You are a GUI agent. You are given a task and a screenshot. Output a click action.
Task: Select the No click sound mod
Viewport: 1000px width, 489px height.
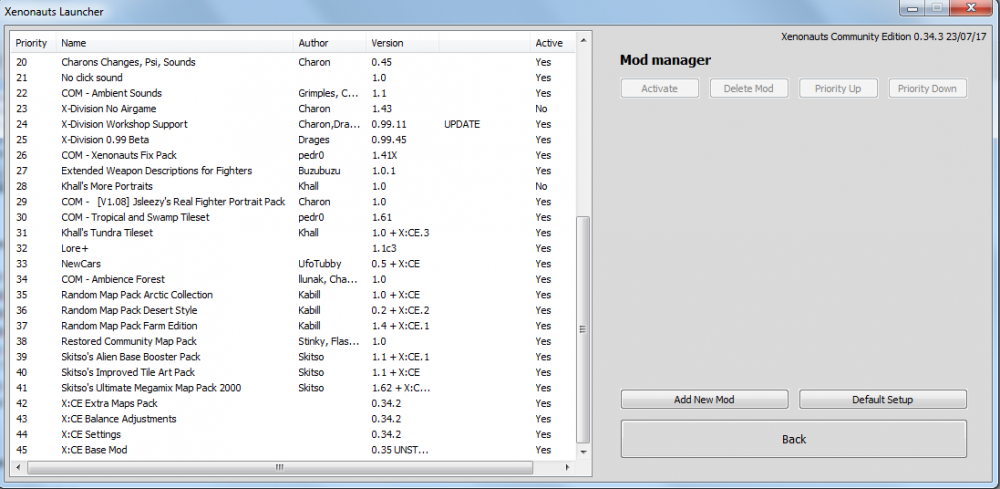pos(293,78)
